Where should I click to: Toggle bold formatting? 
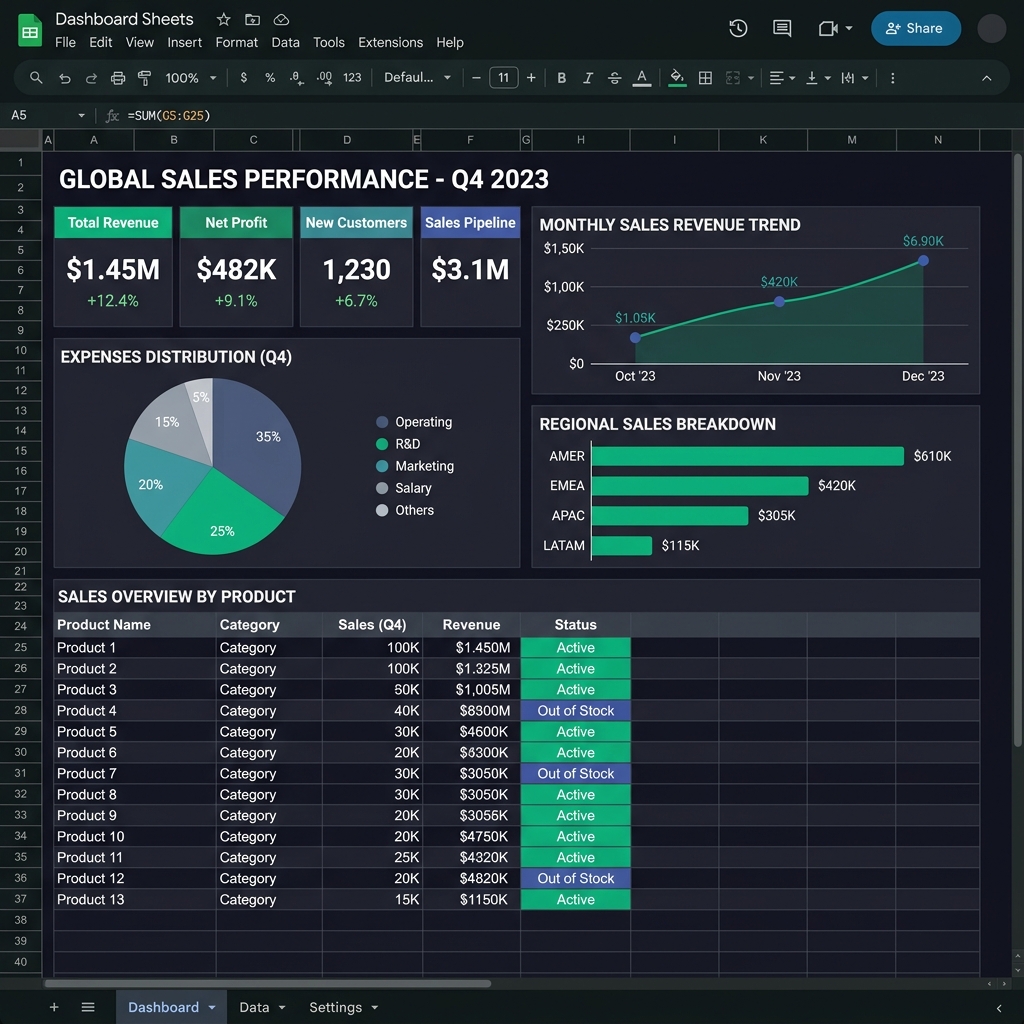click(561, 78)
